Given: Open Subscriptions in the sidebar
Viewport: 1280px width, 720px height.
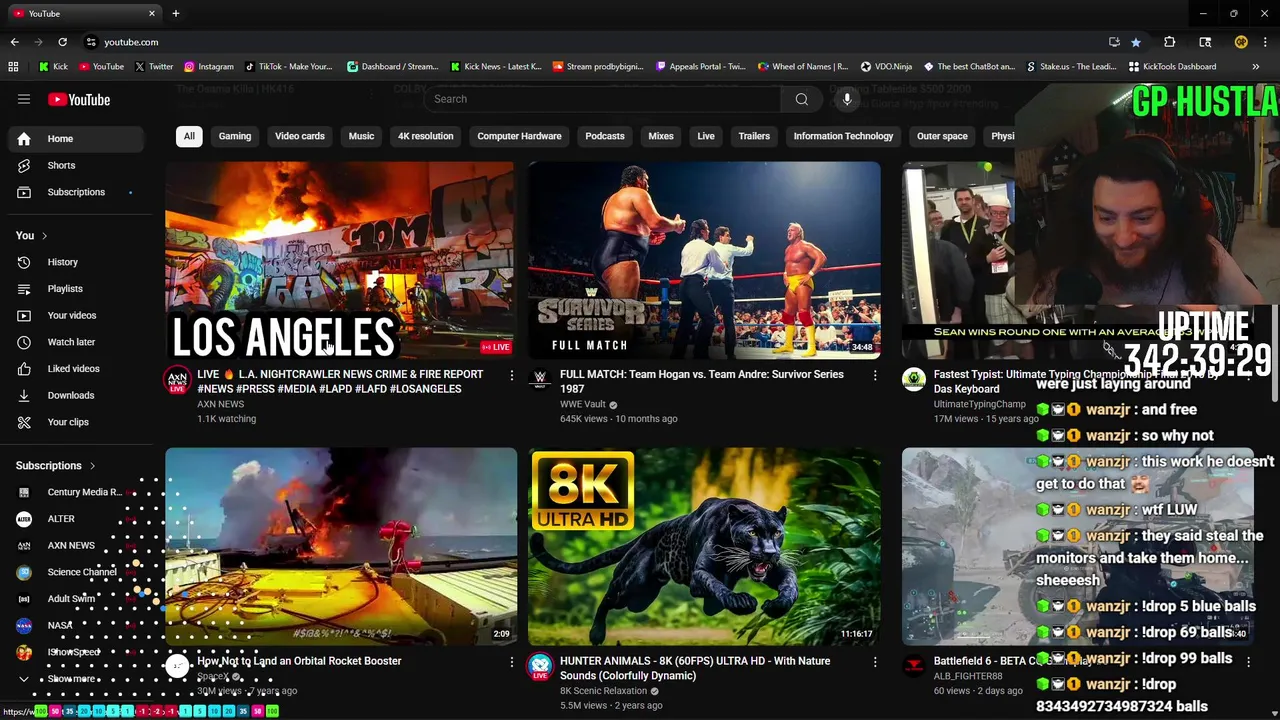Looking at the screenshot, I should [x=78, y=192].
